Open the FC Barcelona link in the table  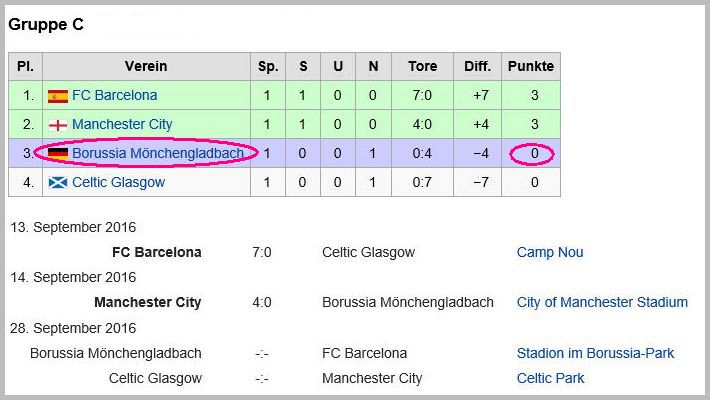coord(115,96)
